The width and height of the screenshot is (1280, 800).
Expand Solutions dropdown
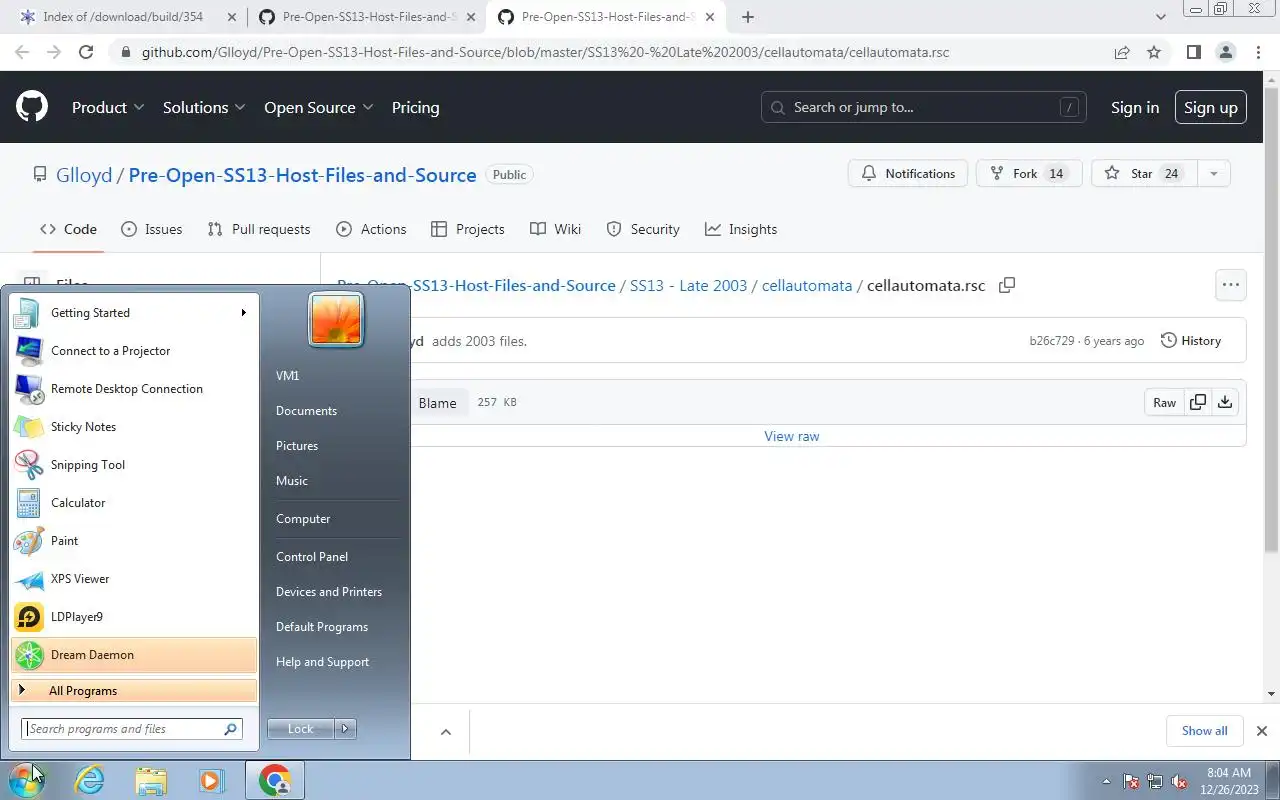click(205, 107)
